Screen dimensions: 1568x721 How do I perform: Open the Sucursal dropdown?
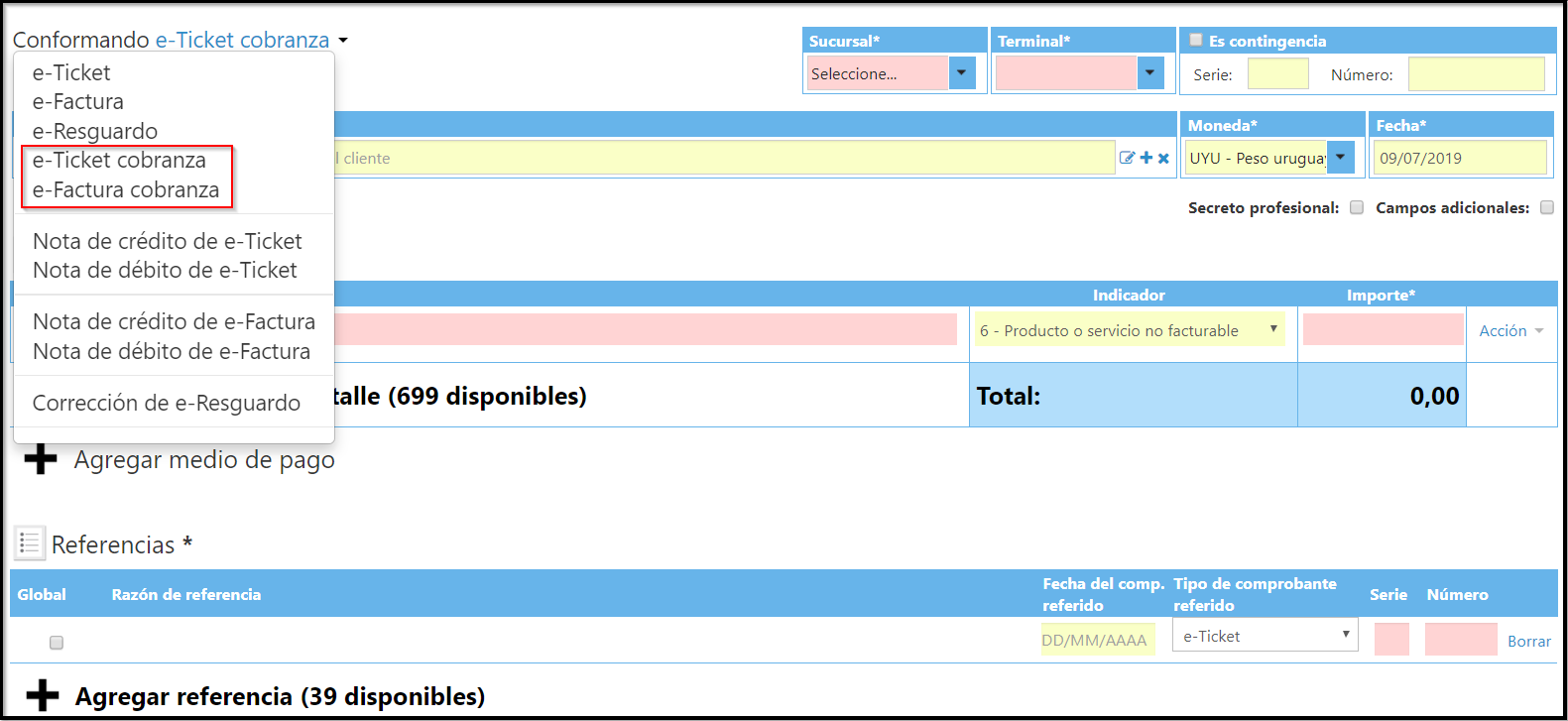pos(962,73)
